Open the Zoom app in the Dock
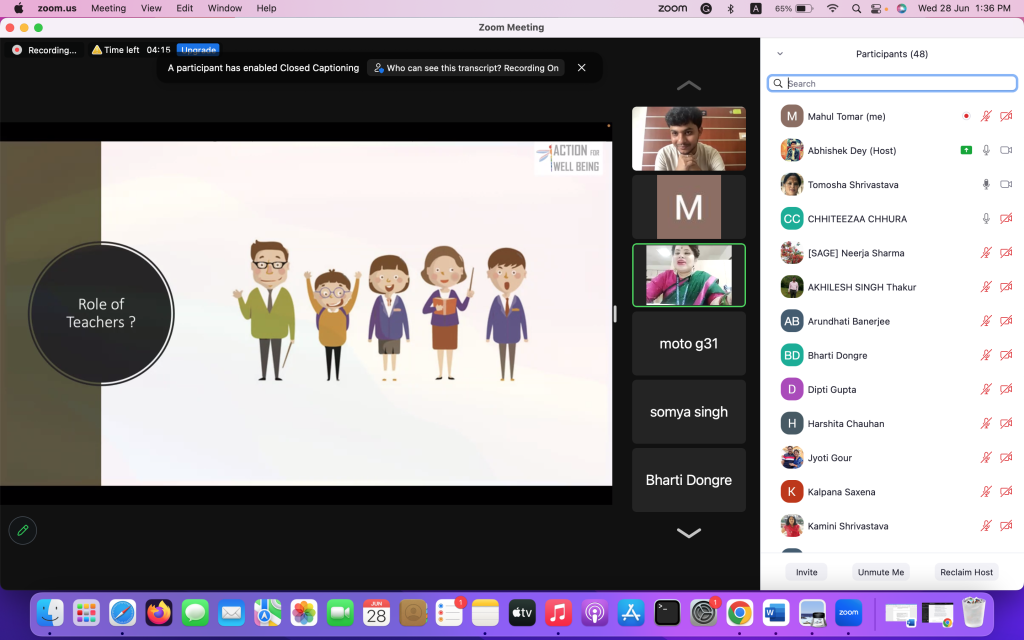This screenshot has height=640, width=1024. (848, 612)
